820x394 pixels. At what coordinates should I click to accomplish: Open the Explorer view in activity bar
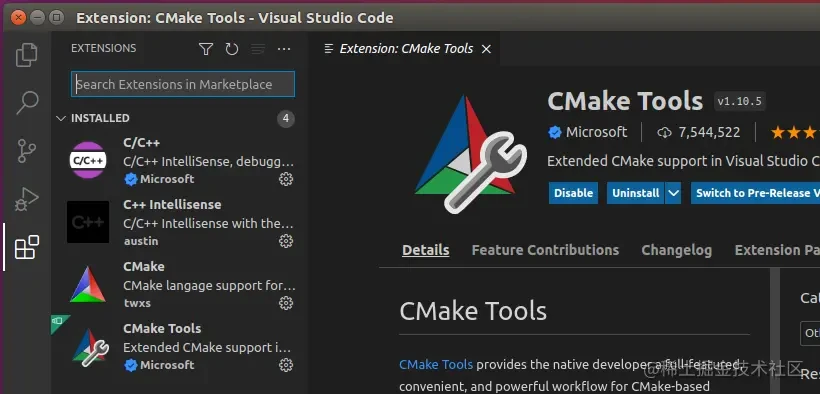click(27, 55)
